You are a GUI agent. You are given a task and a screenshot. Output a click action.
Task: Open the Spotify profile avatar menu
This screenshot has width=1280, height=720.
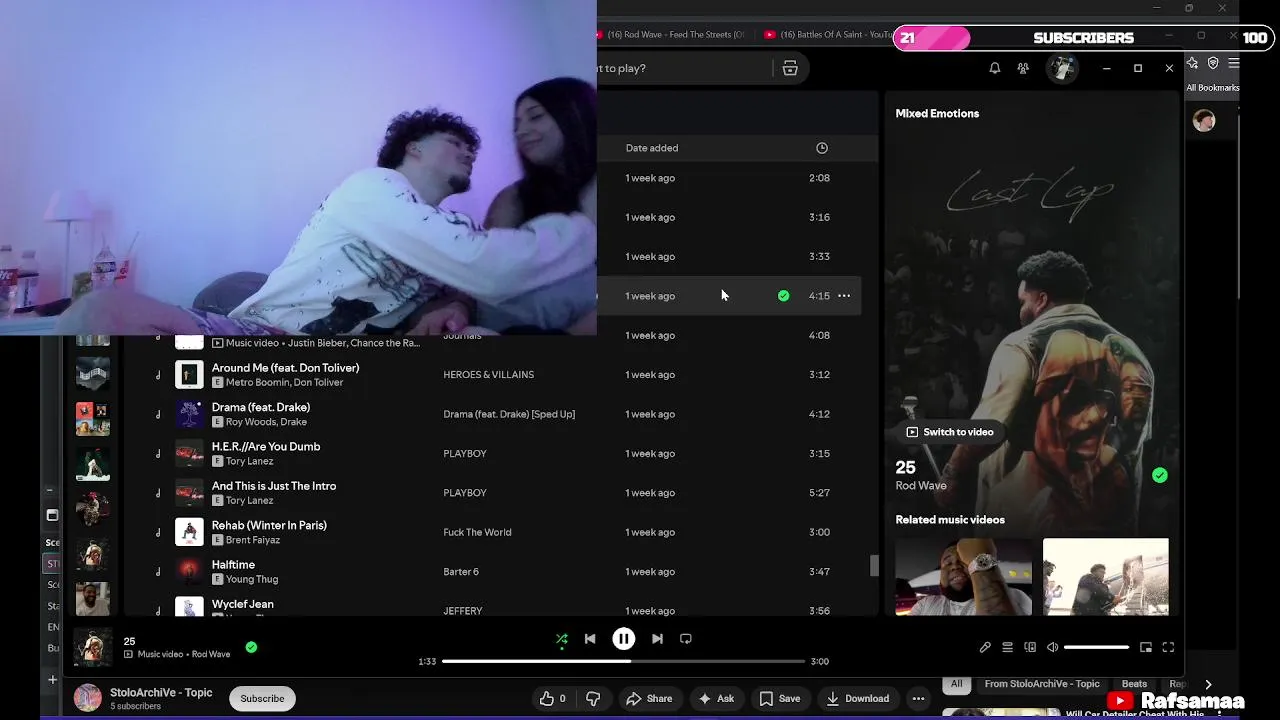point(1061,68)
